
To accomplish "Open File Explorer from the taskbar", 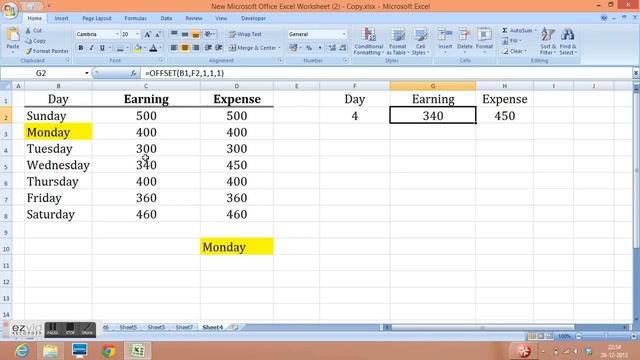I will click(51, 351).
